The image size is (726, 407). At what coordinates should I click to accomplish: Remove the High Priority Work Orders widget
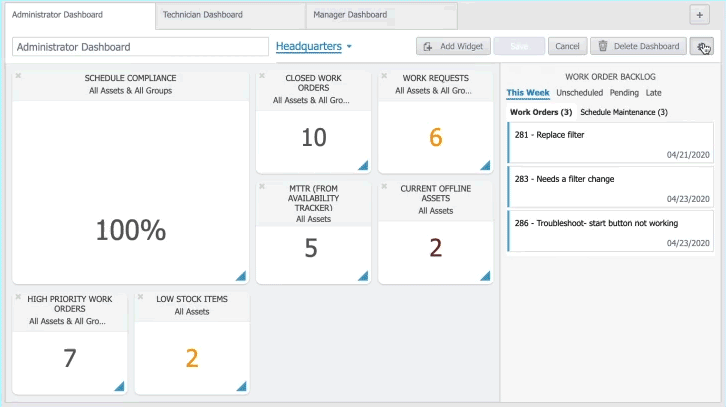pyautogui.click(x=18, y=297)
